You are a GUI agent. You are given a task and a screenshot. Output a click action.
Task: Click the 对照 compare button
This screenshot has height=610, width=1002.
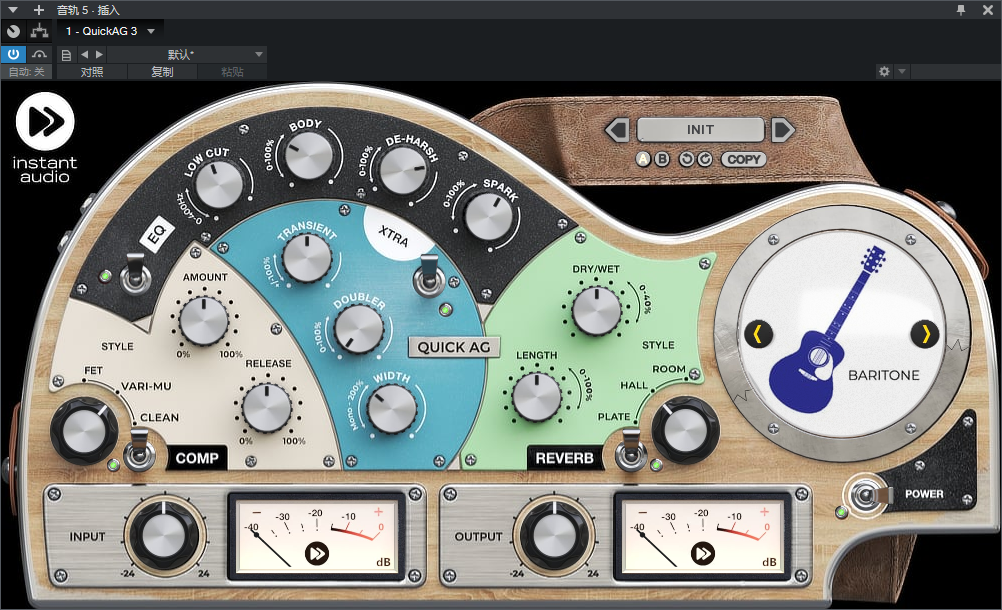click(x=92, y=72)
